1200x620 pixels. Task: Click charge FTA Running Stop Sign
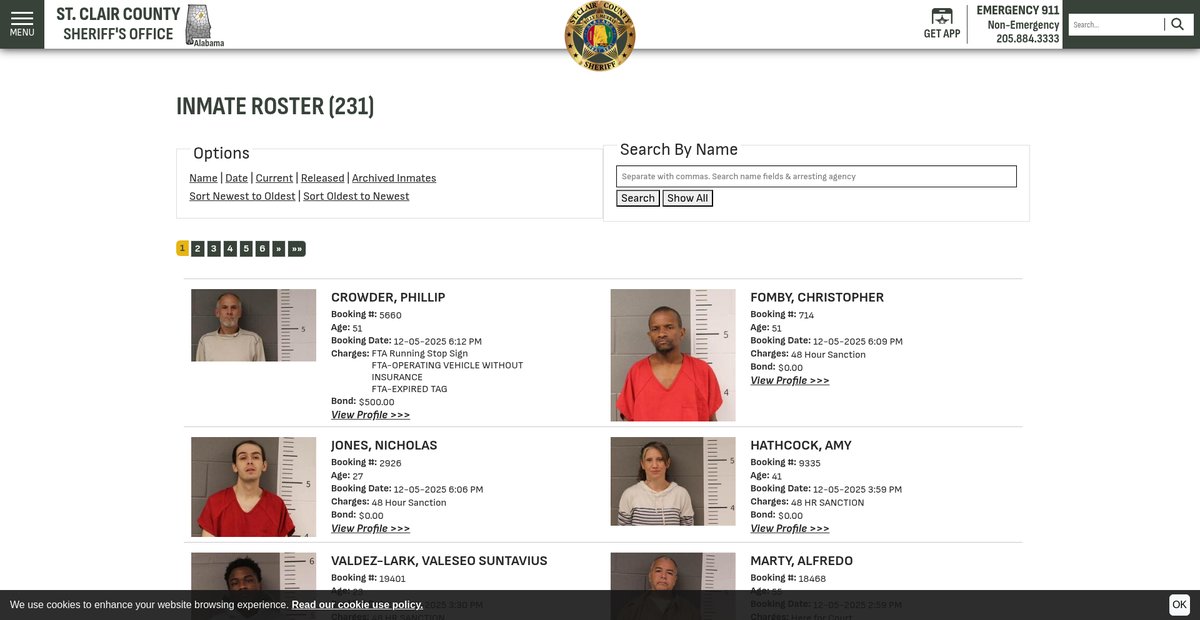pyautogui.click(x=420, y=353)
